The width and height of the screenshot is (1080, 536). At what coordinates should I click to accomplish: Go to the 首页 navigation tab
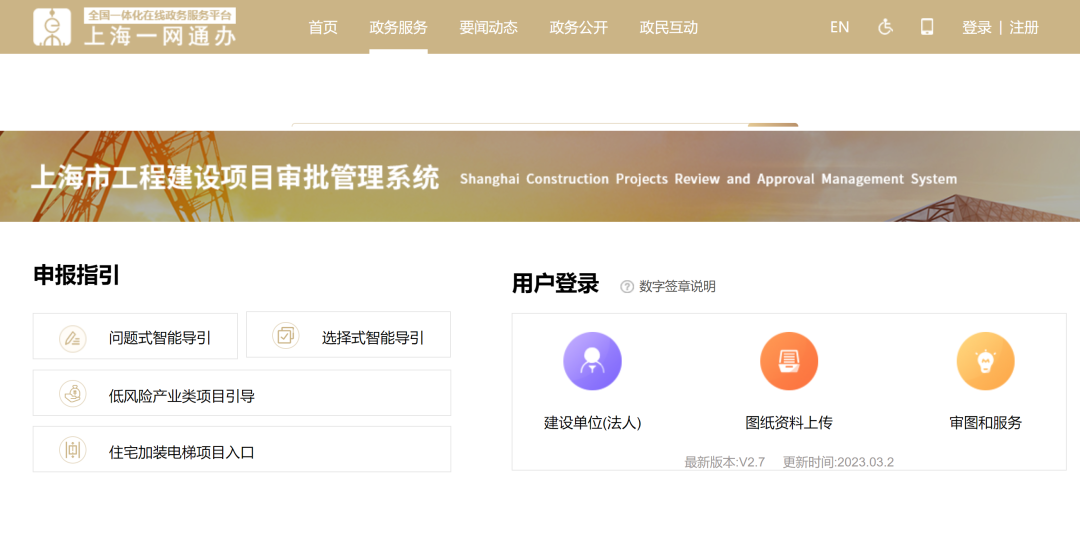point(323,27)
